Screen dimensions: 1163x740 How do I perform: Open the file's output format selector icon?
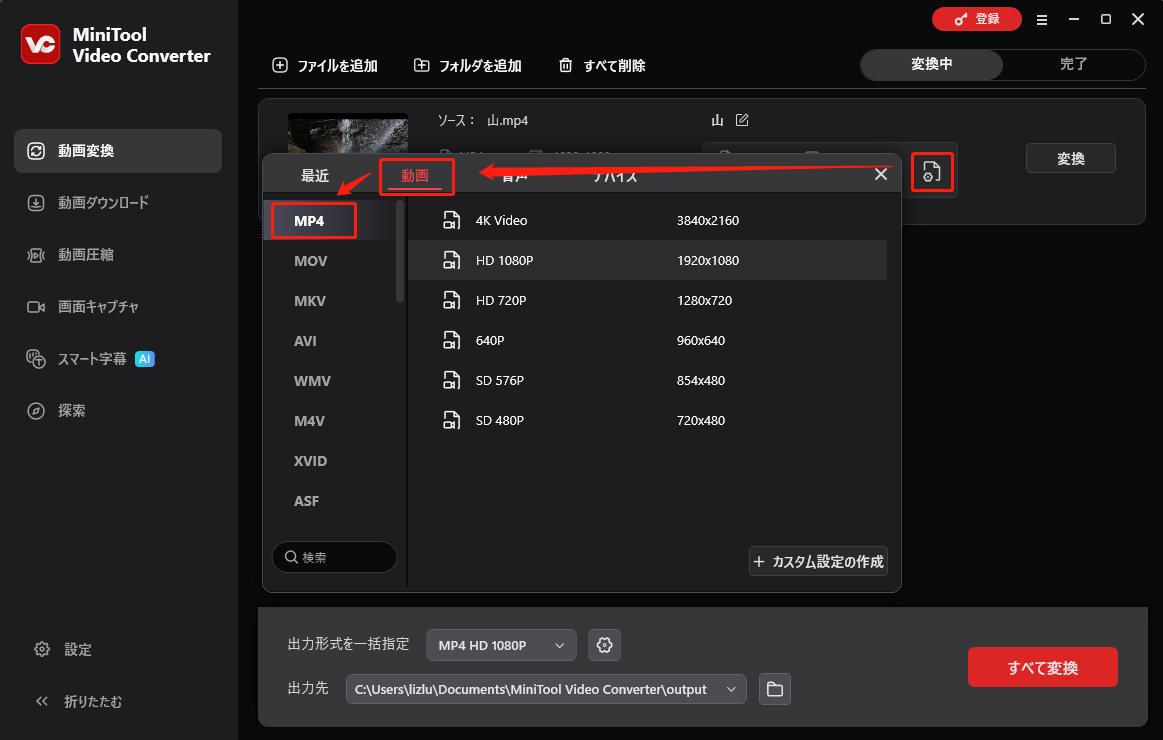(931, 172)
